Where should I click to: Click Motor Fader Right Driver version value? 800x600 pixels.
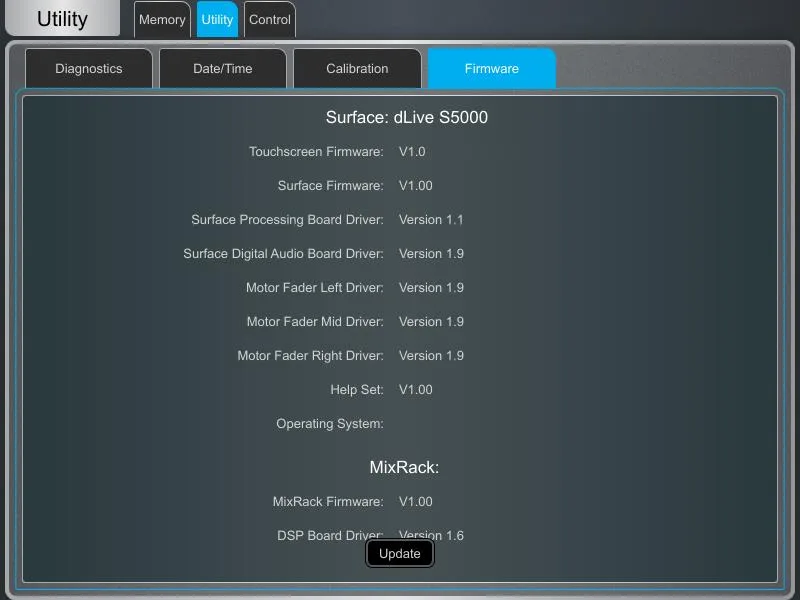(431, 356)
